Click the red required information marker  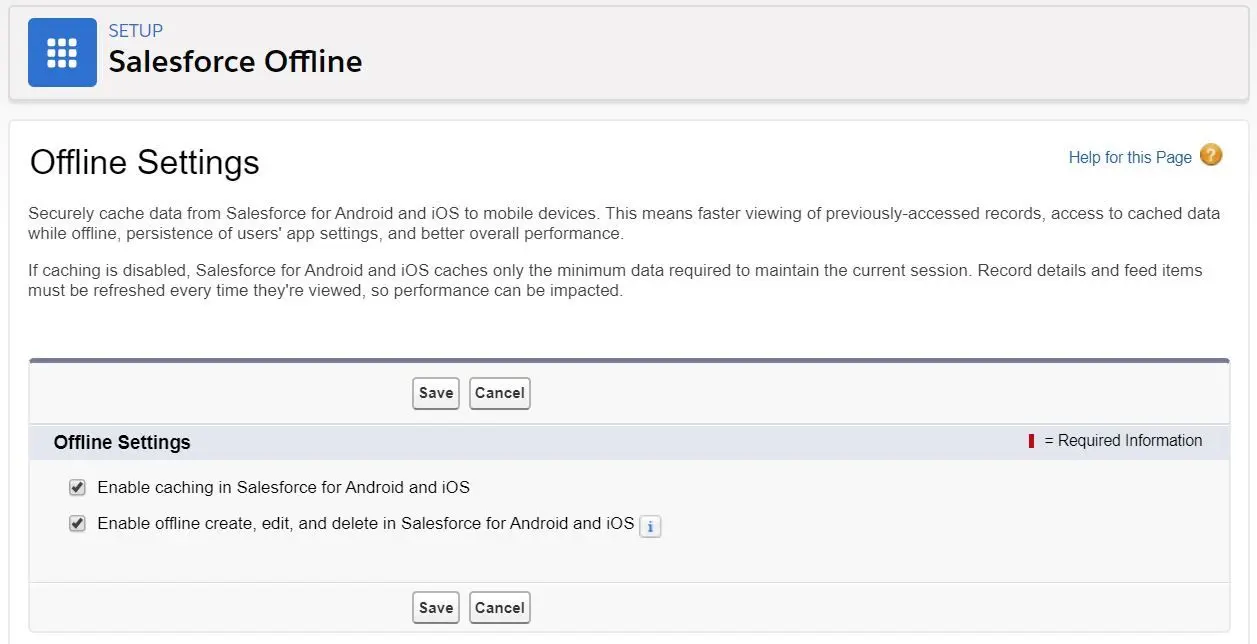(x=1031, y=441)
